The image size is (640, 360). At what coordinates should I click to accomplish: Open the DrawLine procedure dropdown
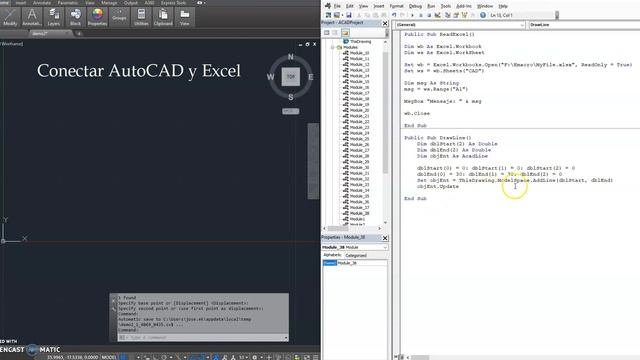584,25
